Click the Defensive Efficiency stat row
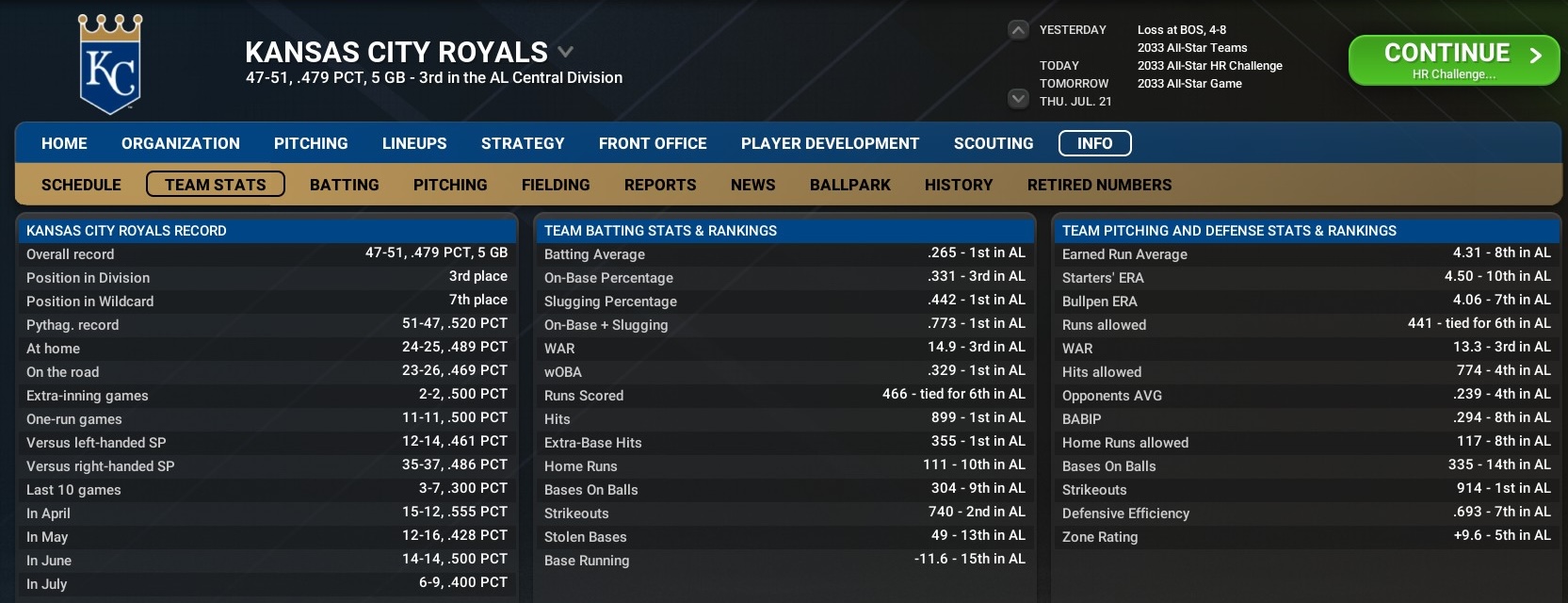This screenshot has height=603, width=1568. [x=1305, y=513]
